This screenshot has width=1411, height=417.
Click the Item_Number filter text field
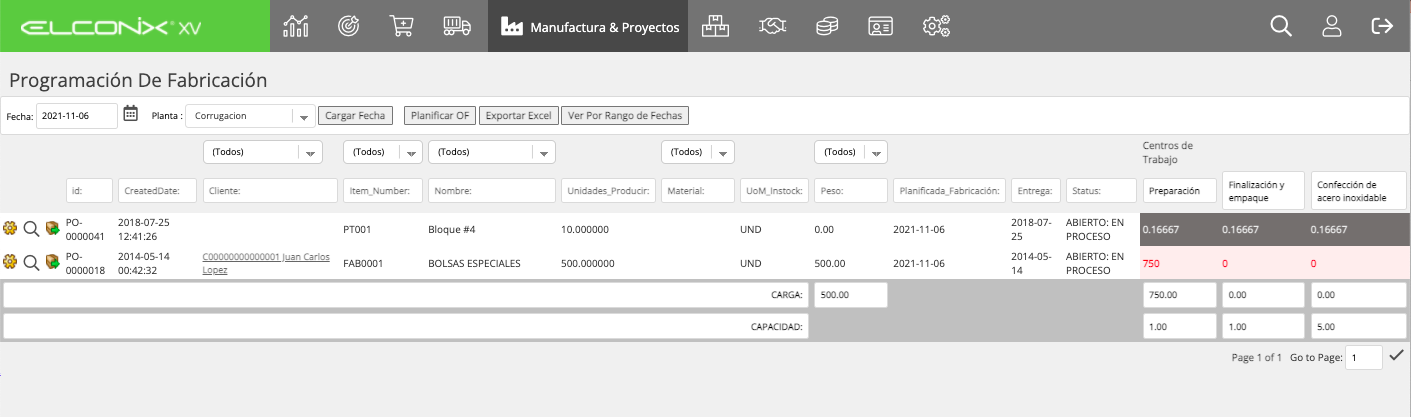click(383, 190)
